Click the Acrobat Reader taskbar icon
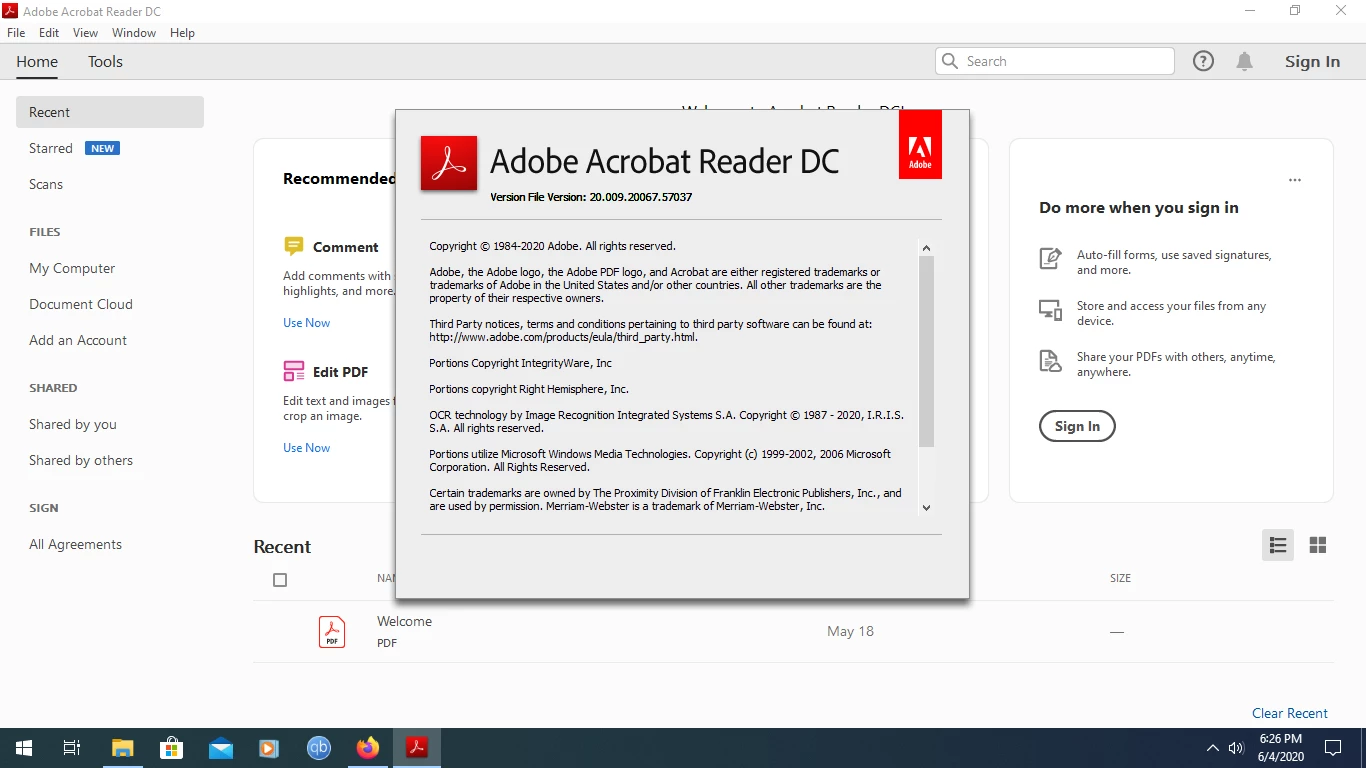The width and height of the screenshot is (1366, 768). 417,748
